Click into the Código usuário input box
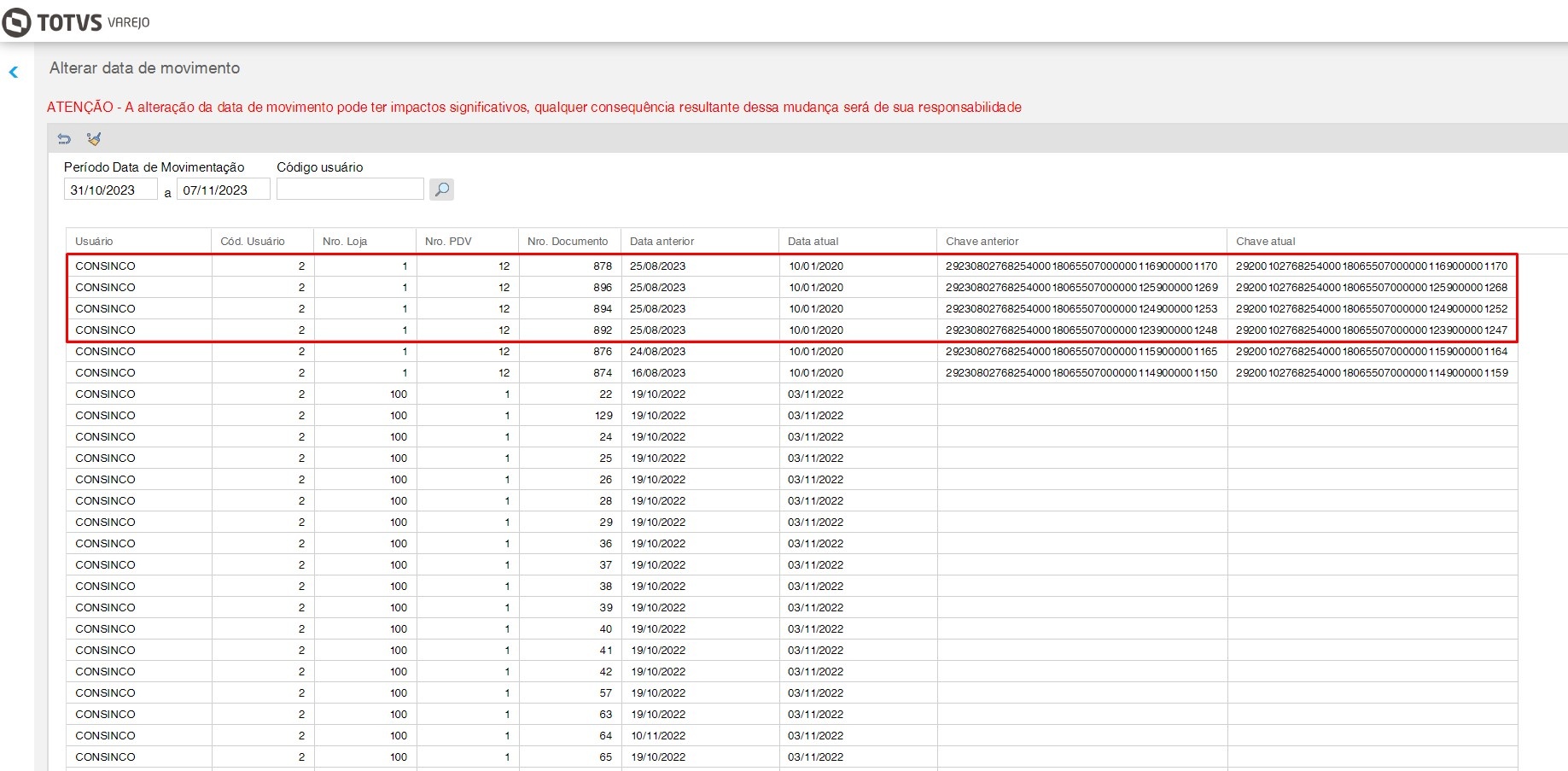This screenshot has height=771, width=1568. point(350,189)
